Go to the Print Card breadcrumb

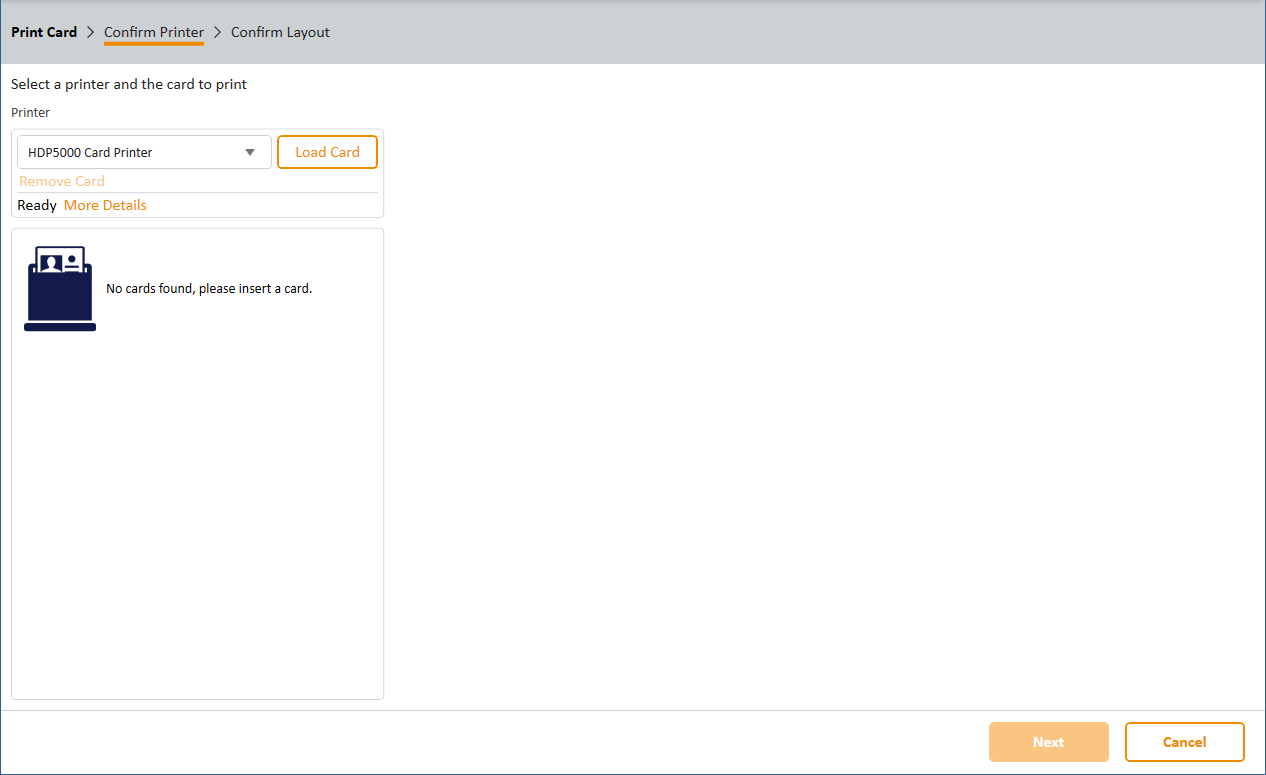pyautogui.click(x=44, y=32)
